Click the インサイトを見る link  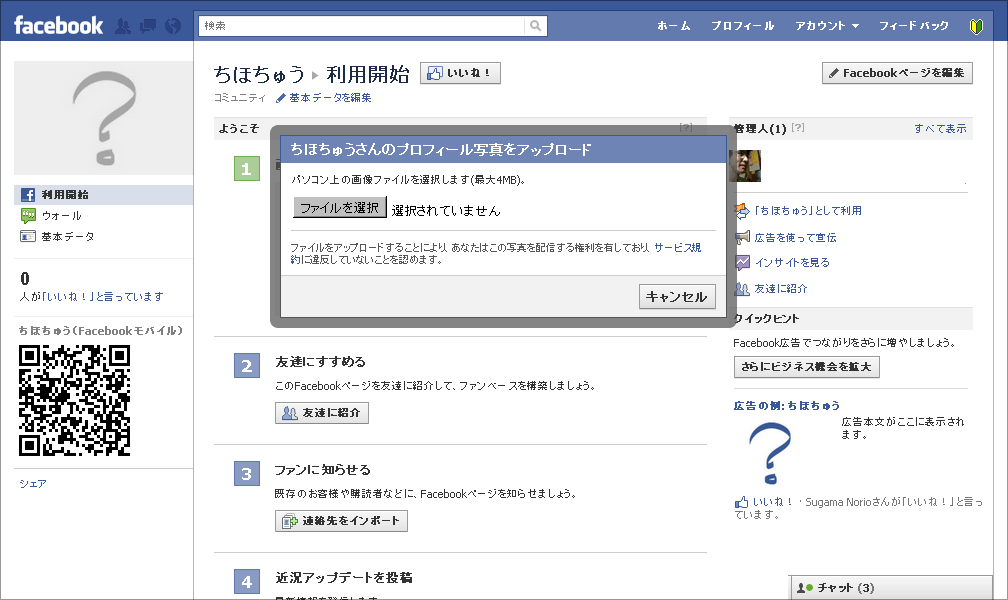pyautogui.click(x=792, y=262)
